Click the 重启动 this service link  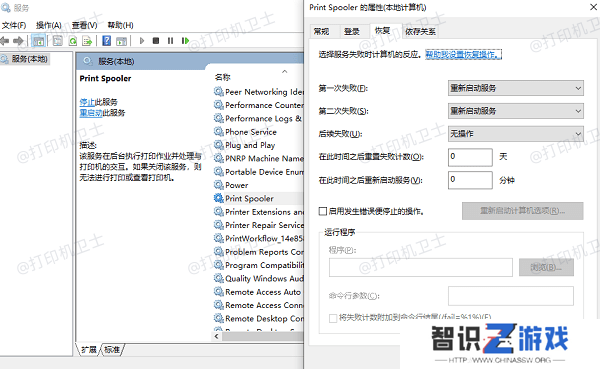91,113
